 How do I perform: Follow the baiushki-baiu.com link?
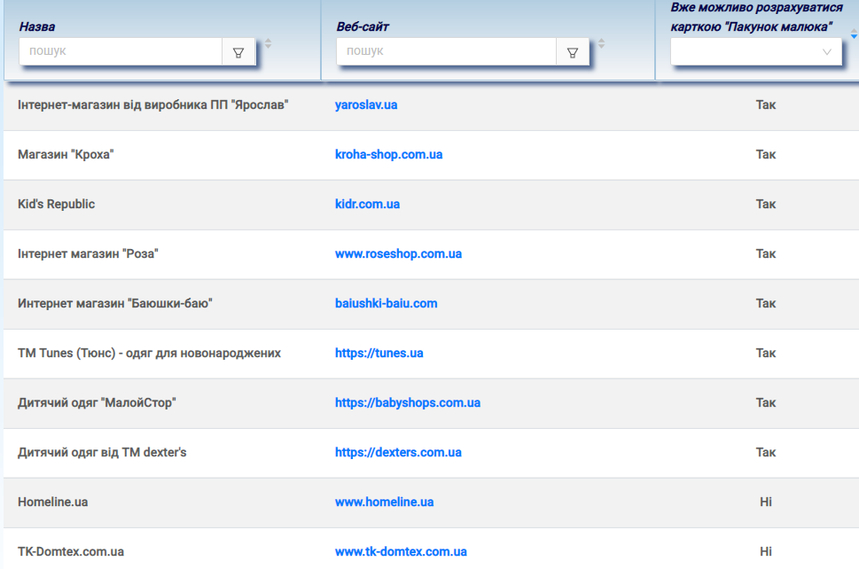(386, 303)
